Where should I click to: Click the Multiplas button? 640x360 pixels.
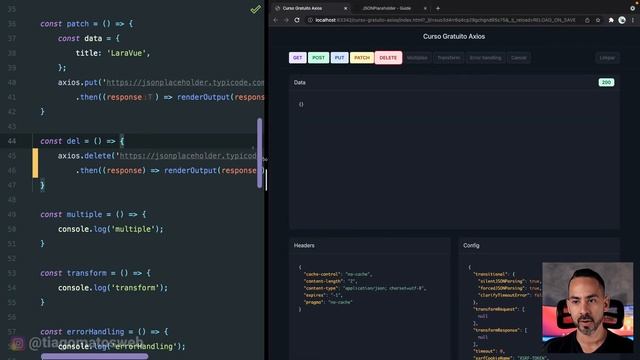(x=417, y=58)
